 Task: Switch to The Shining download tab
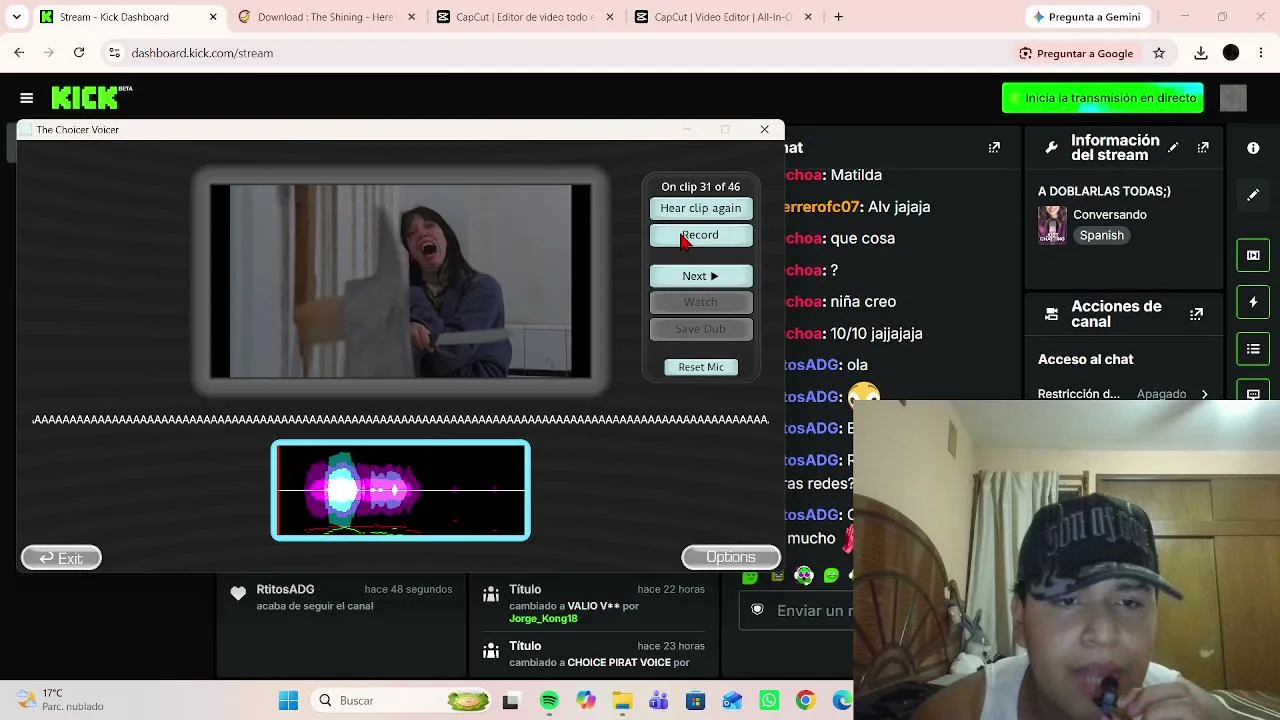326,17
